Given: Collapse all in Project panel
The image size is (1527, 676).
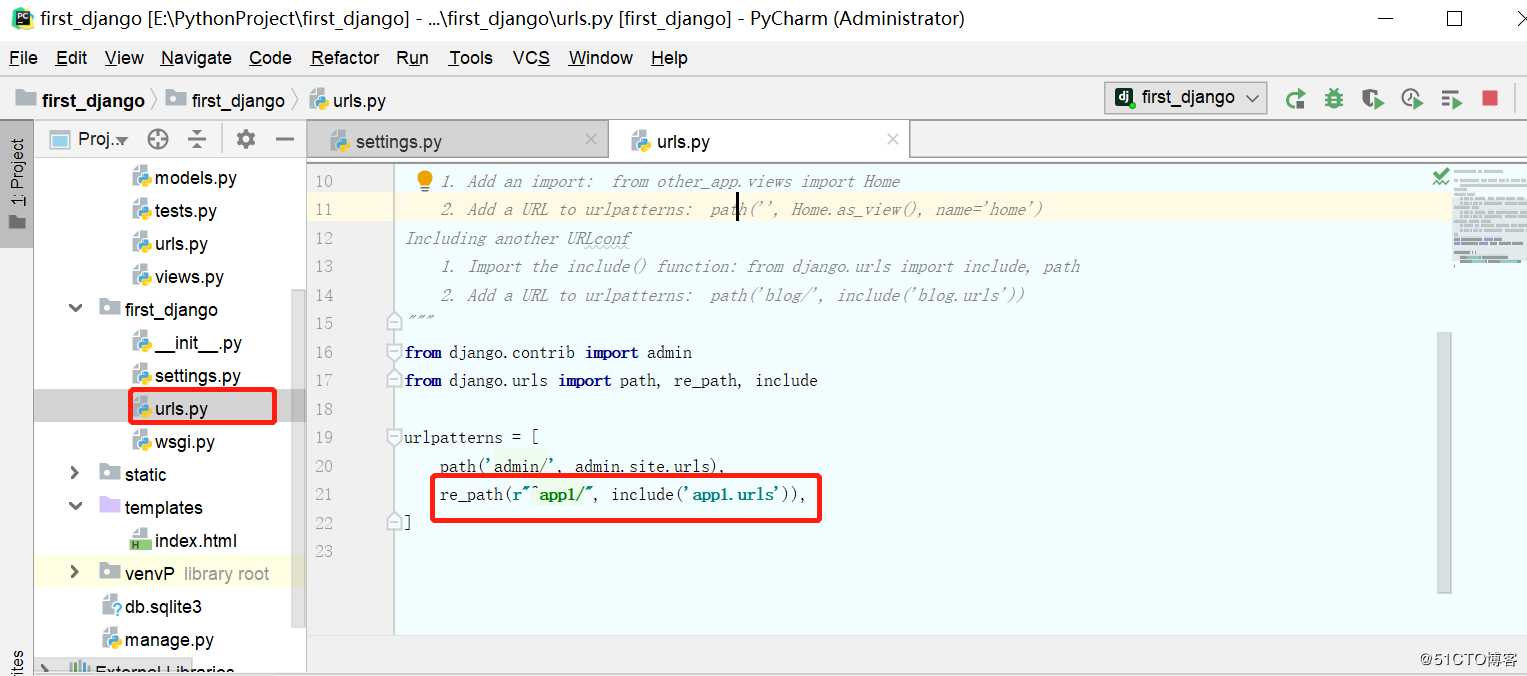Looking at the screenshot, I should 198,139.
